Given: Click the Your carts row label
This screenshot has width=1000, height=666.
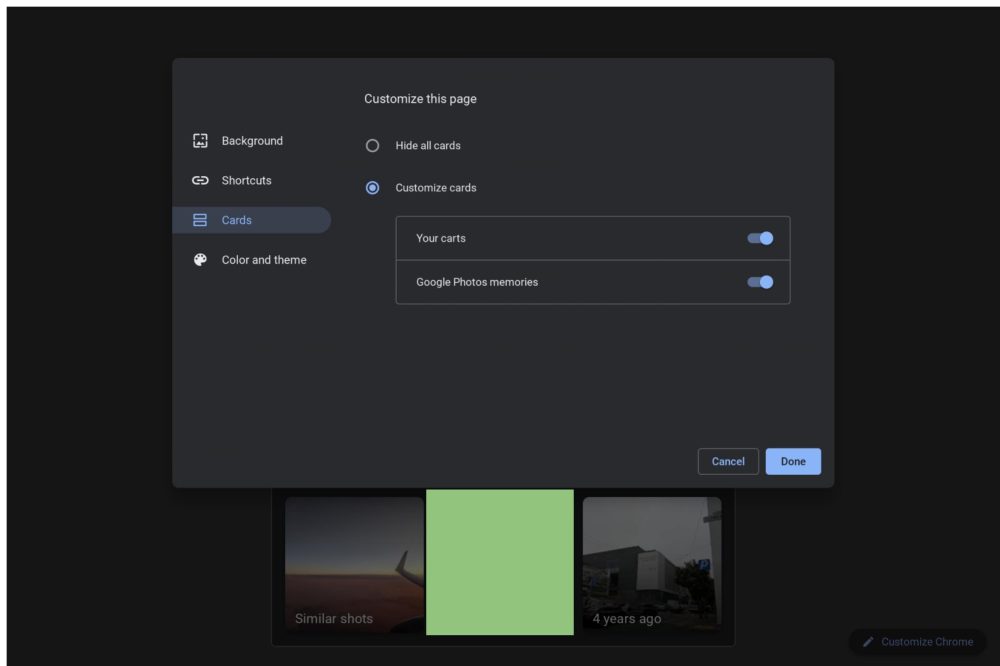Looking at the screenshot, I should tap(441, 239).
